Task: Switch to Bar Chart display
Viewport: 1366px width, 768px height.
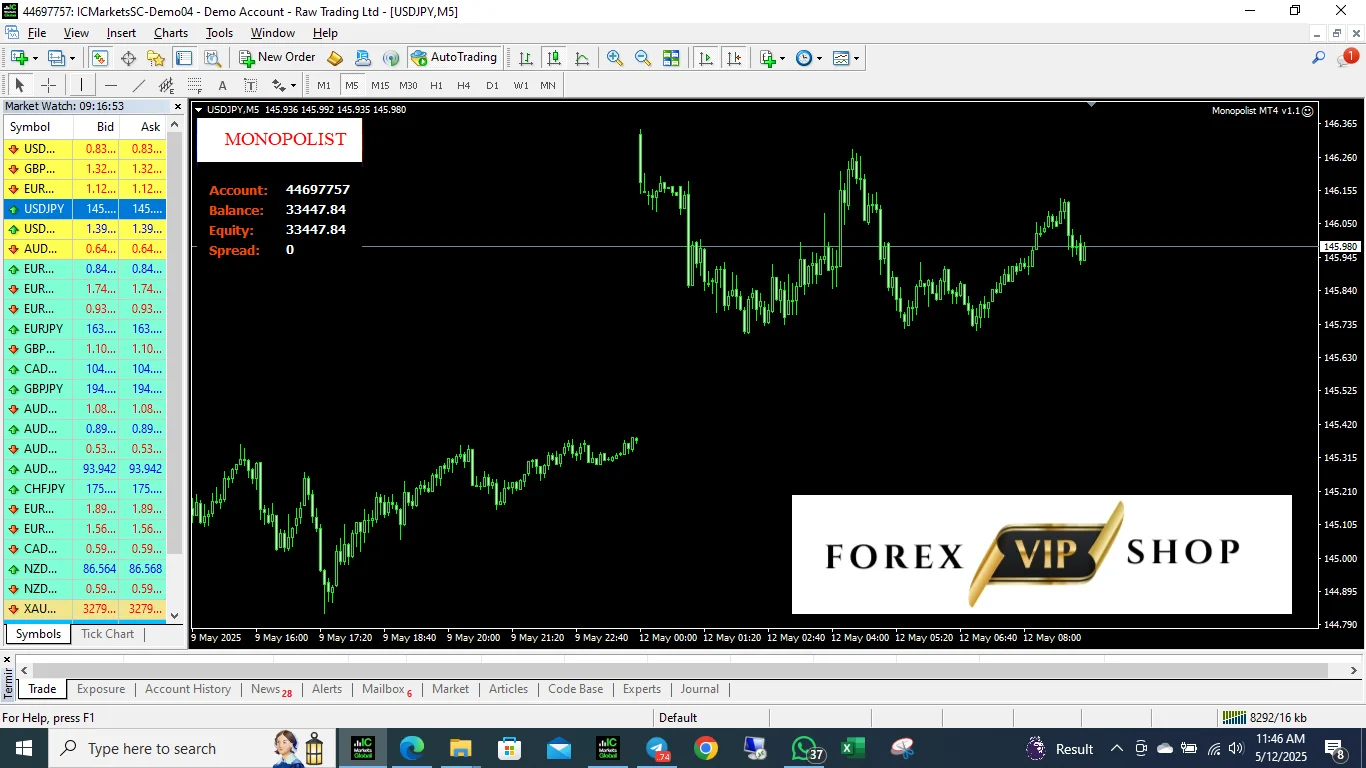Action: [x=526, y=58]
